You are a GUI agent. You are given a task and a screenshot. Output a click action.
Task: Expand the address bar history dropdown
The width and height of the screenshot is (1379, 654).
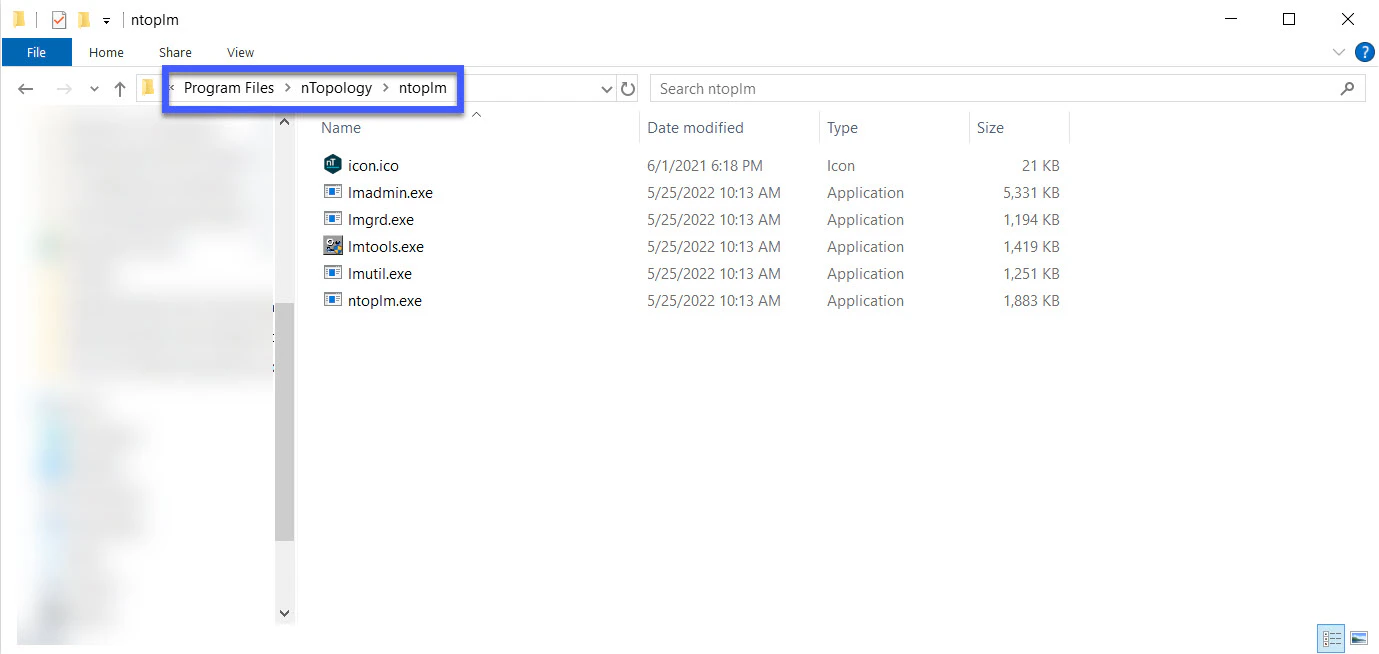606,89
